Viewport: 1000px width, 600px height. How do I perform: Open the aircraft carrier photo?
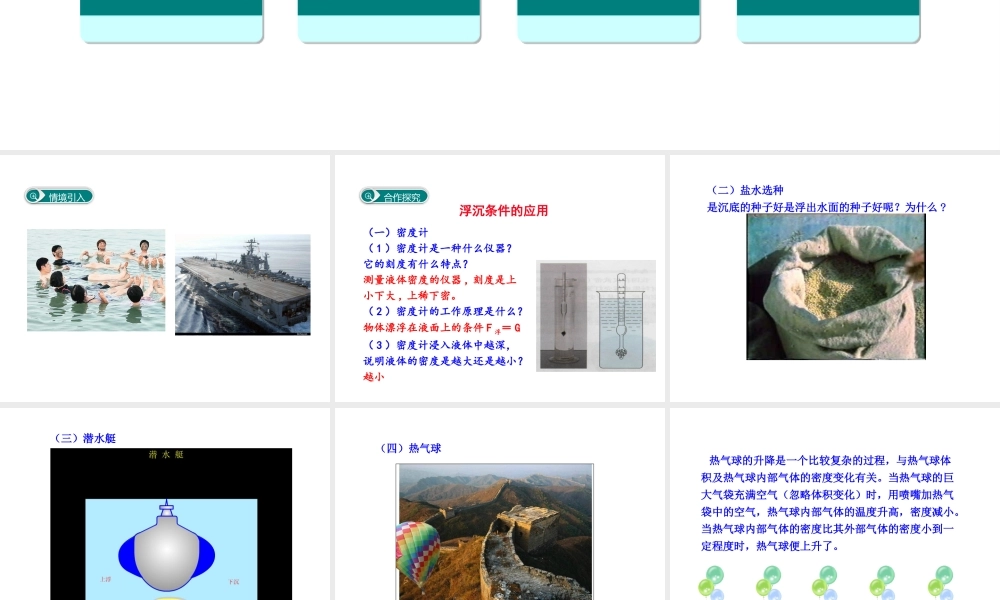coord(243,284)
